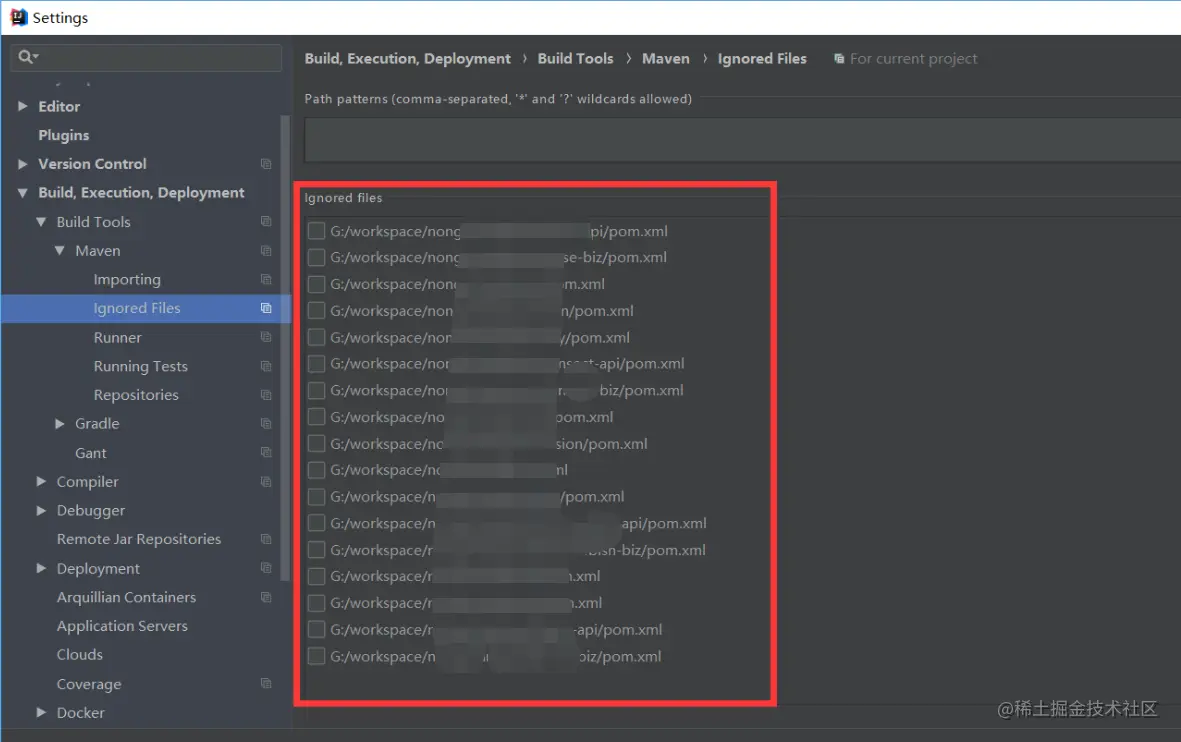
Task: Click the 'For current project' icon in header
Action: pyautogui.click(x=839, y=59)
